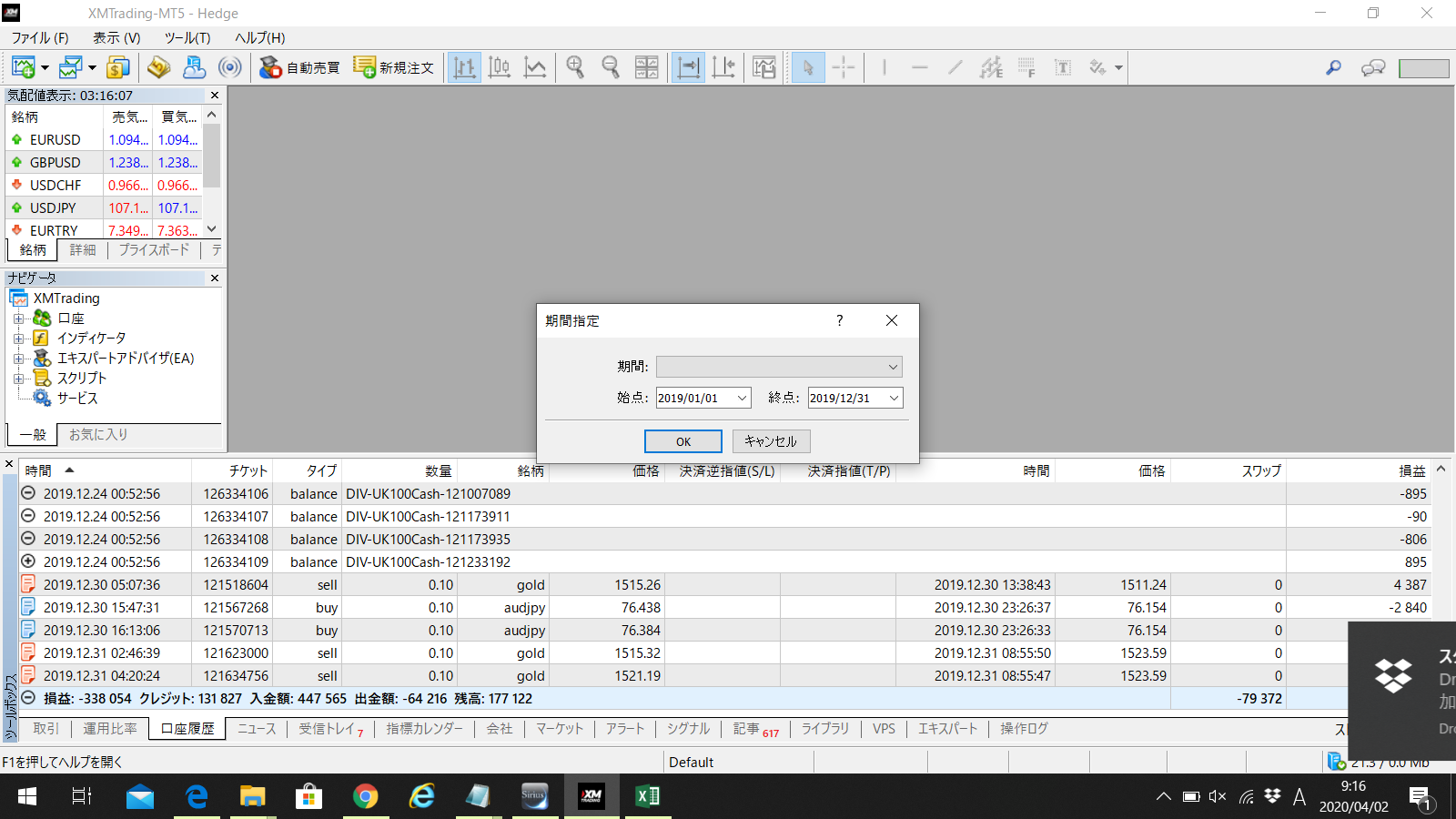Click OK in the 期間指定 dialog
Viewport: 1456px width, 819px height.
(x=682, y=441)
